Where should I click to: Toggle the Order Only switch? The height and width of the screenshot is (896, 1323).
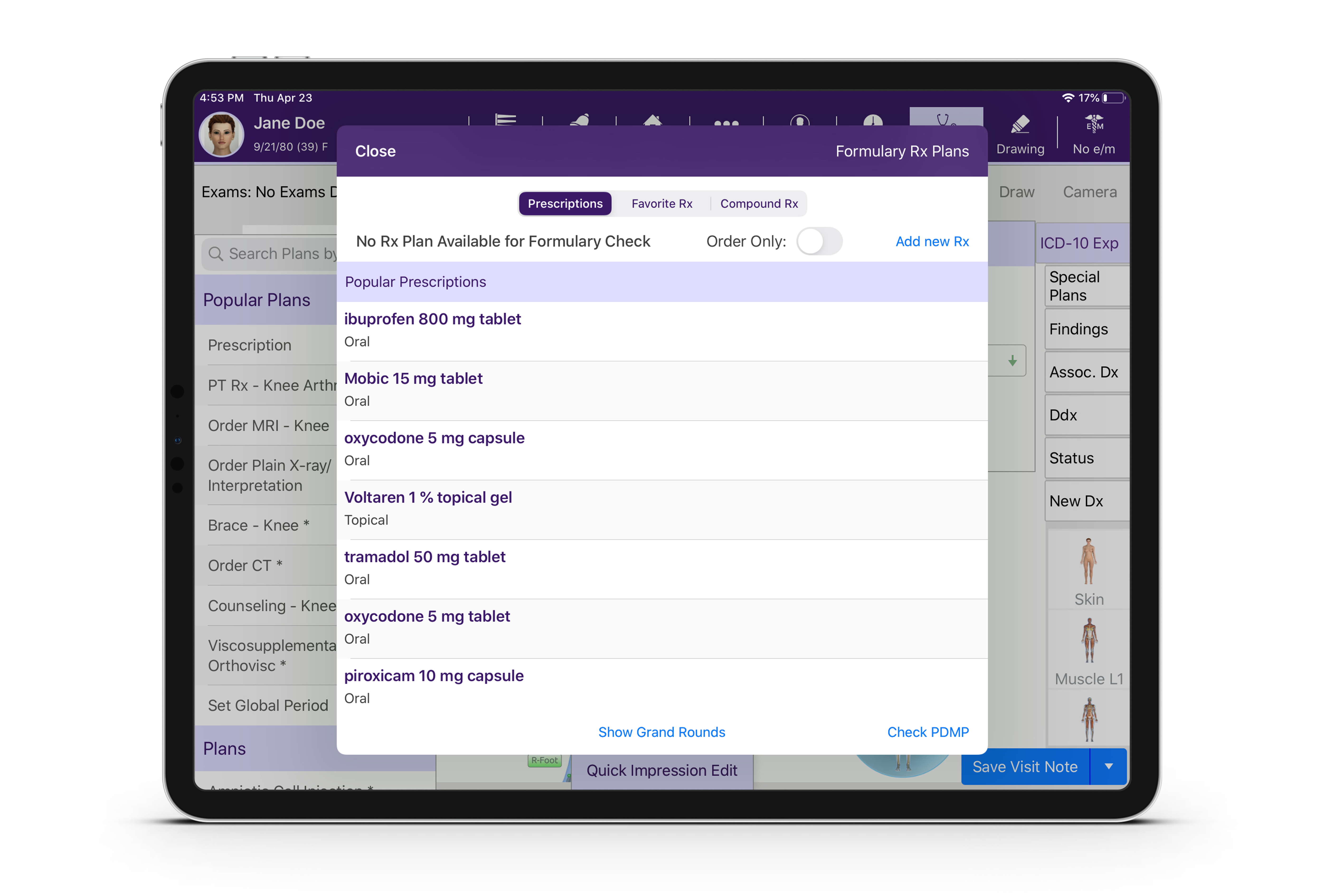pyautogui.click(x=819, y=241)
